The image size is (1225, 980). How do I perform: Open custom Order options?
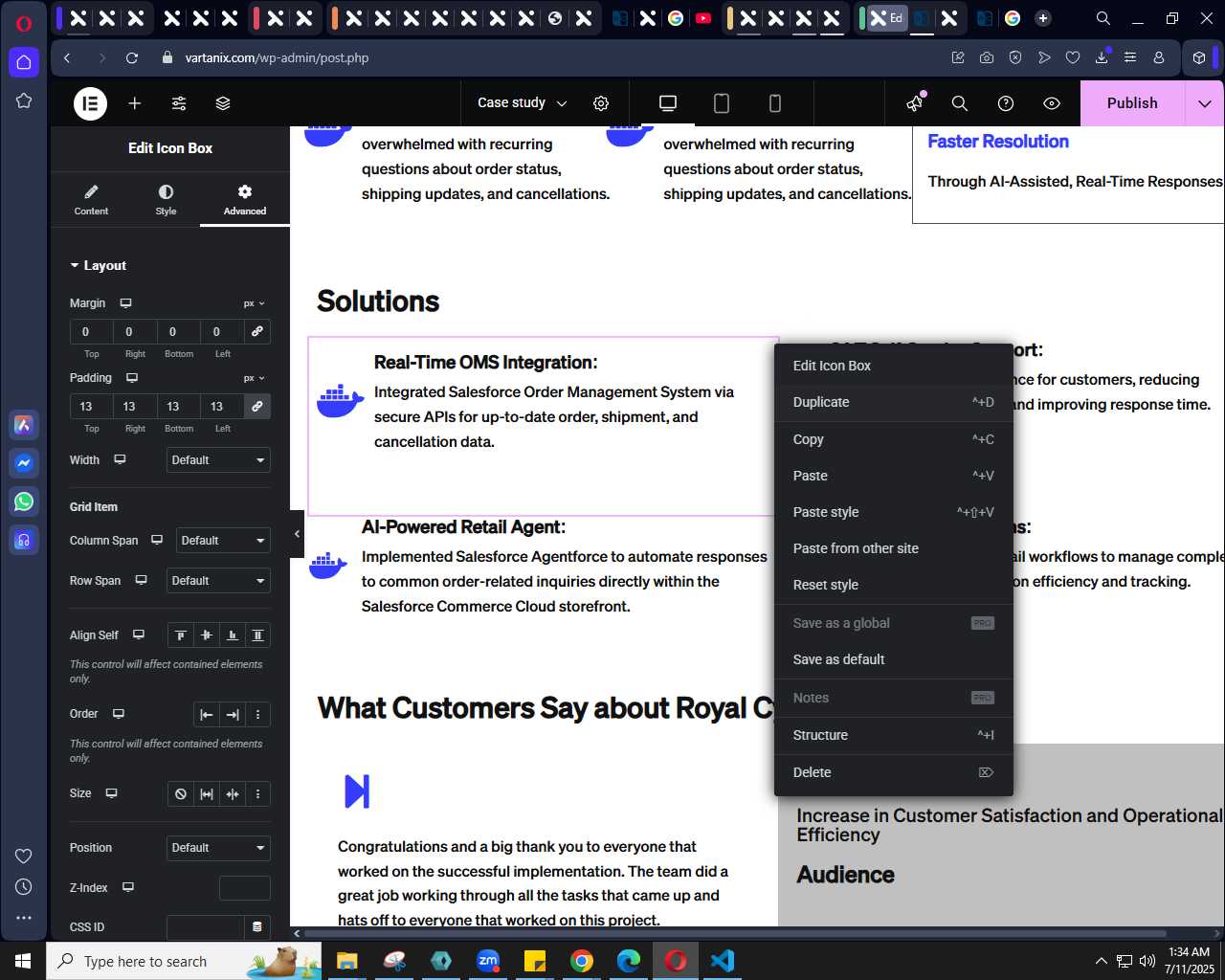(257, 715)
